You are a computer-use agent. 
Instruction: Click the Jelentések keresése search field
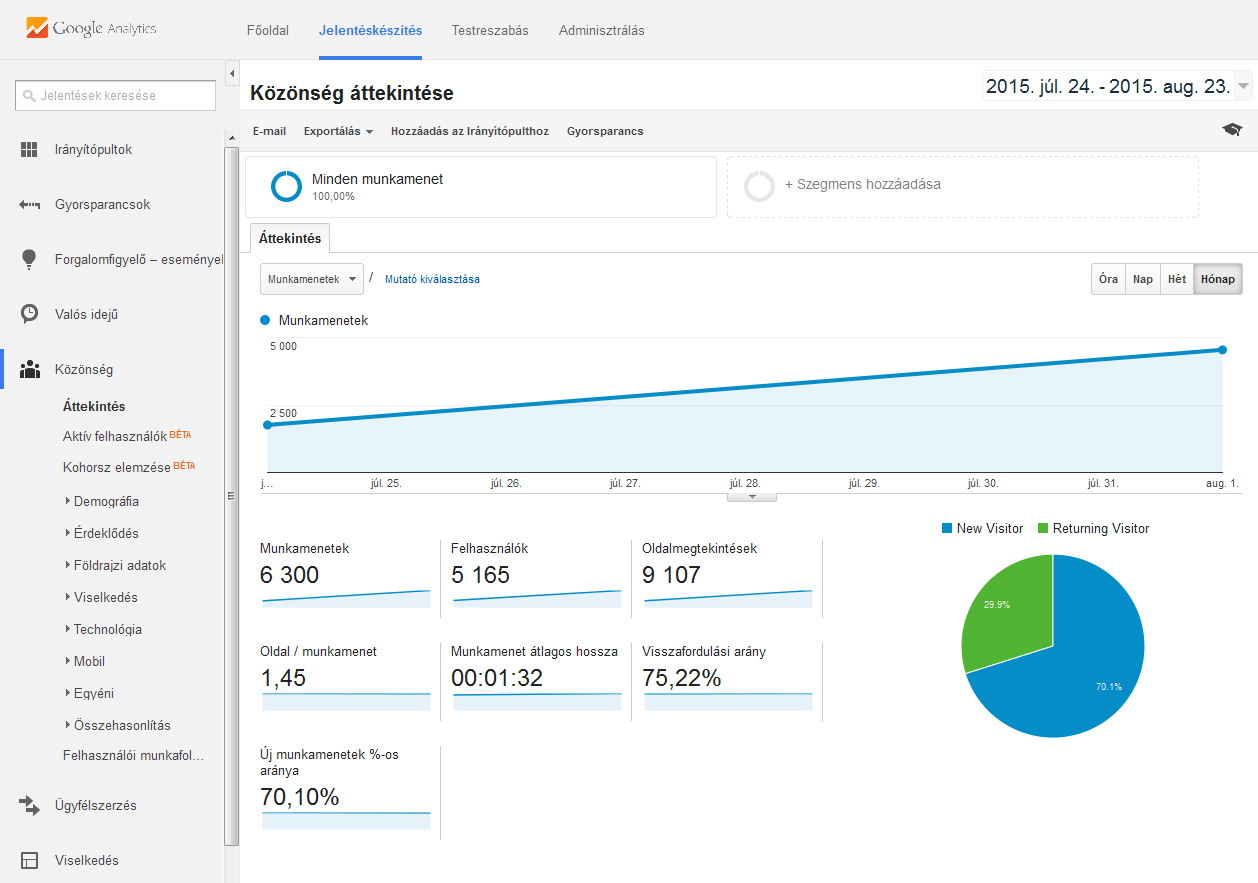tap(116, 96)
